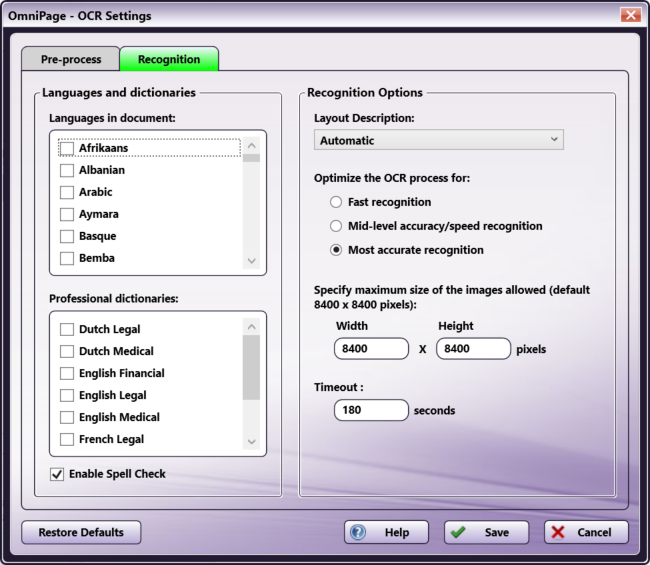Select the Recognition tab

pos(169,59)
